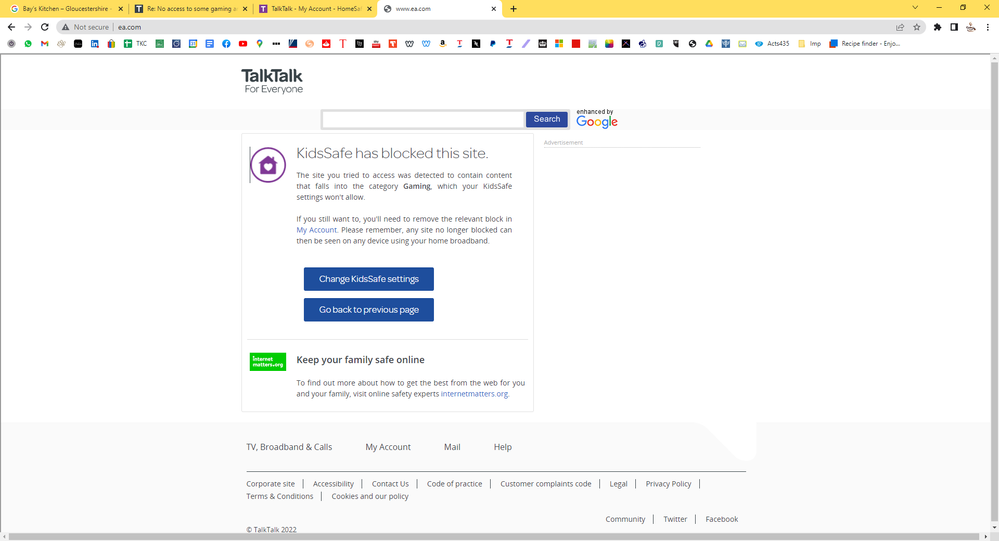
Task: Open the Privacy Policy footer link
Action: pyautogui.click(x=668, y=484)
